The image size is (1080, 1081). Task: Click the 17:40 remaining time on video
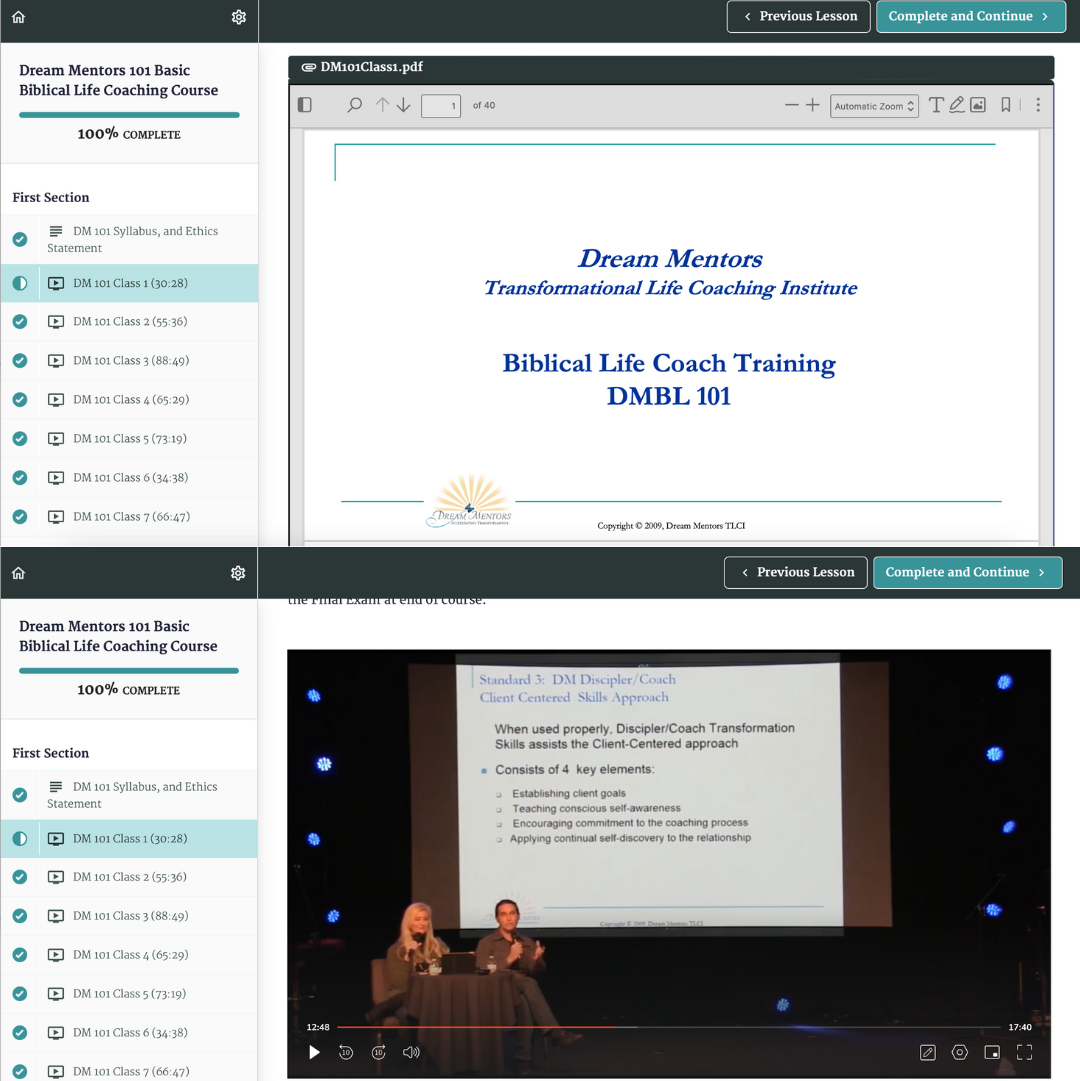(x=1019, y=1027)
